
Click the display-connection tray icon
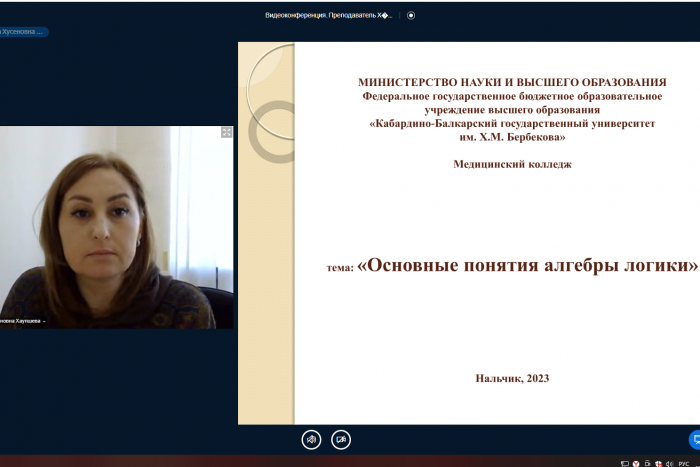[625, 464]
